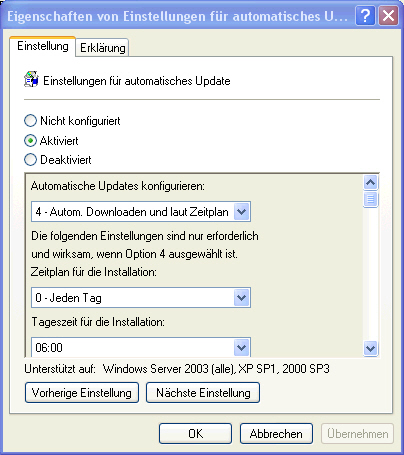This screenshot has height=455, width=404.
Task: Switch to the Einstellung tab
Action: 43,46
